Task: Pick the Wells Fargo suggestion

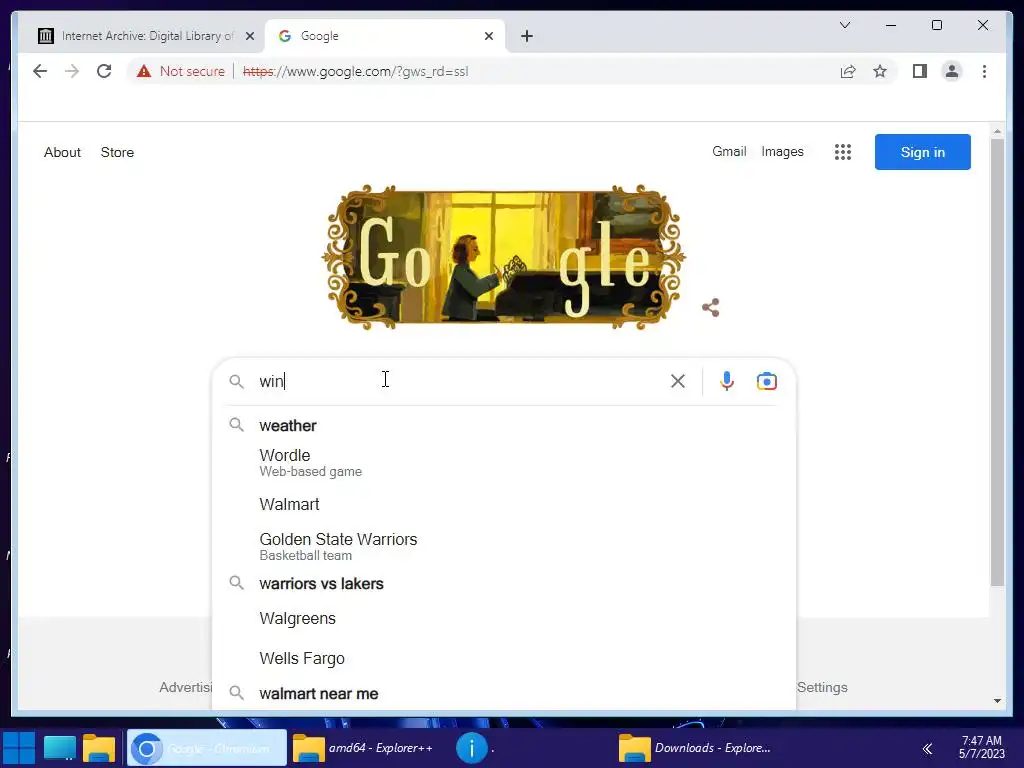Action: click(504, 658)
